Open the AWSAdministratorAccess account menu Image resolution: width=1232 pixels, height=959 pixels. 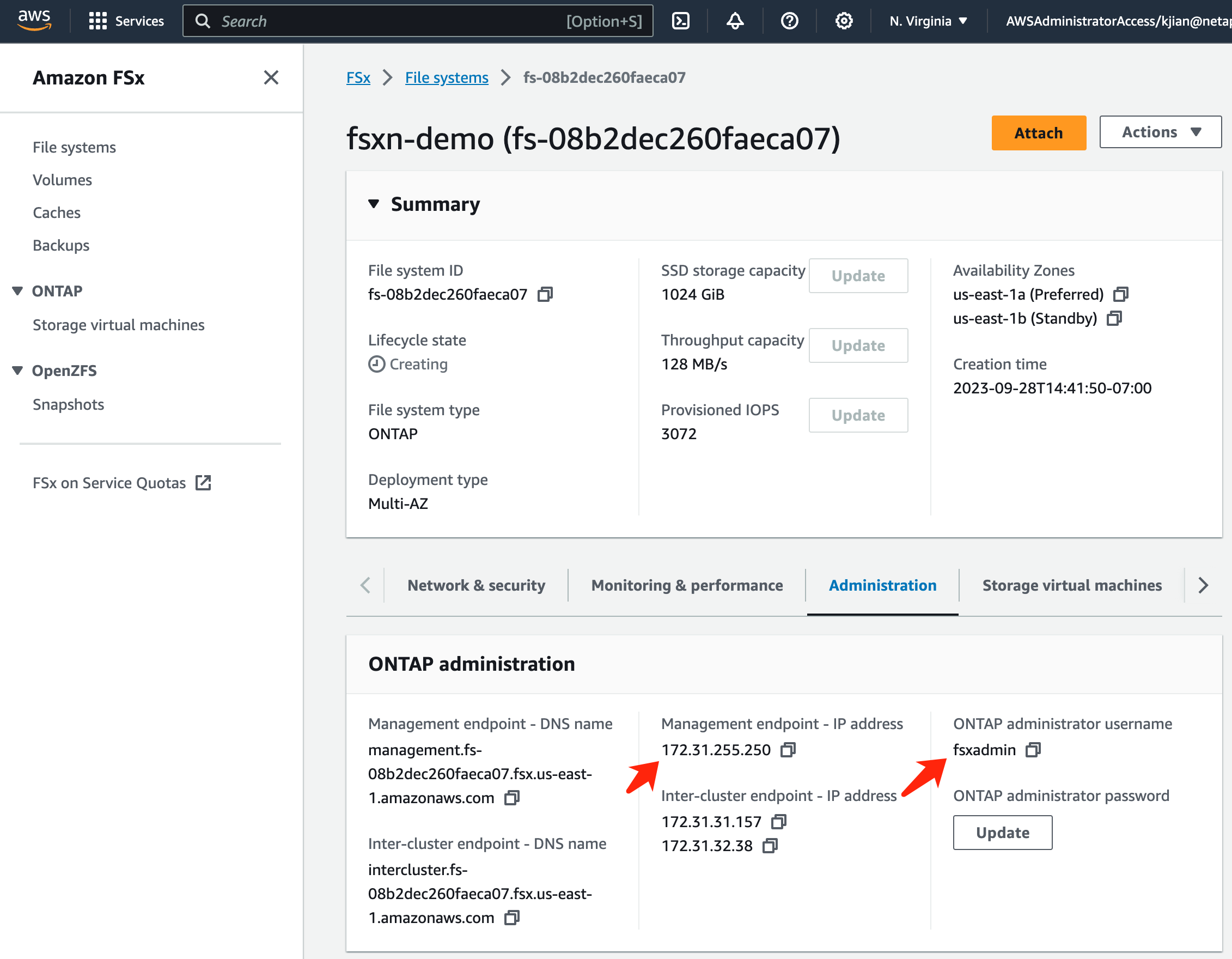pos(1118,21)
